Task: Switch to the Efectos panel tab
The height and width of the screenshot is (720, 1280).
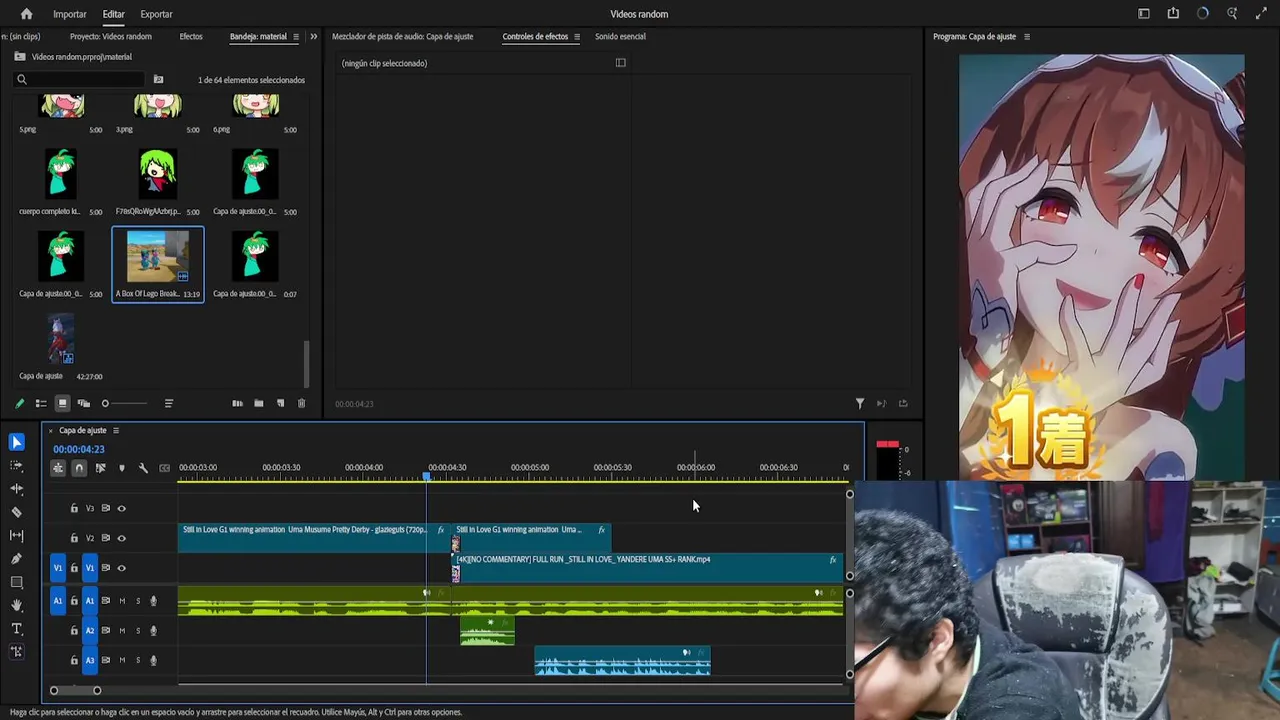Action: point(191,37)
